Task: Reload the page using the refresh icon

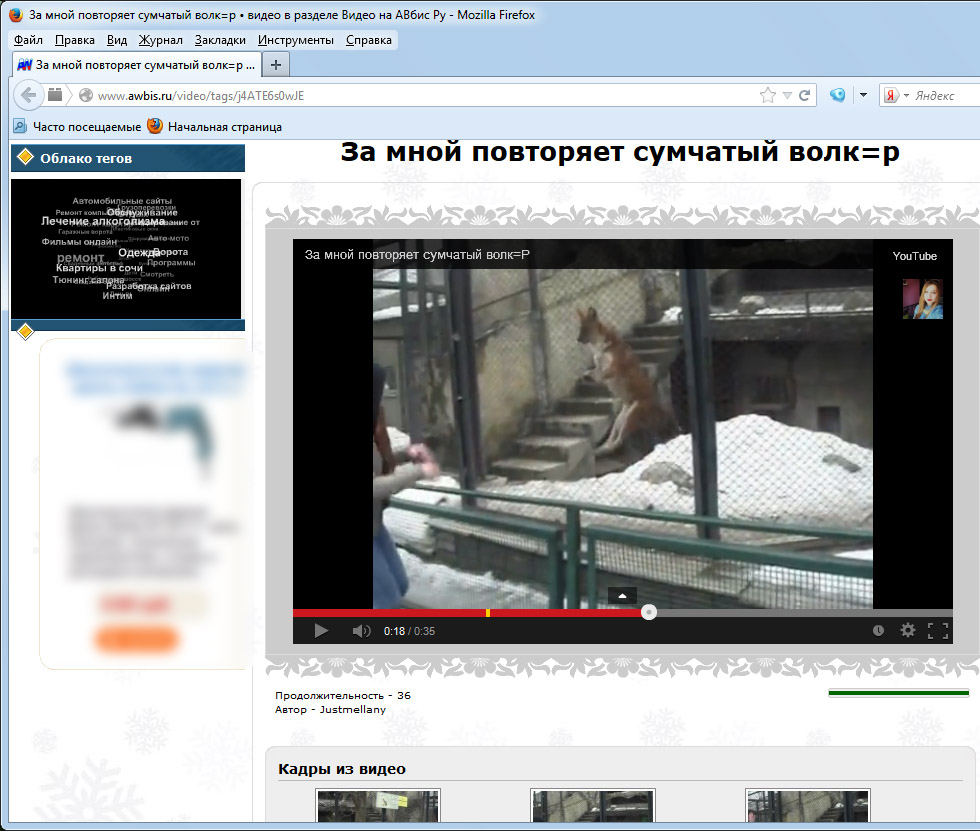Action: 805,95
